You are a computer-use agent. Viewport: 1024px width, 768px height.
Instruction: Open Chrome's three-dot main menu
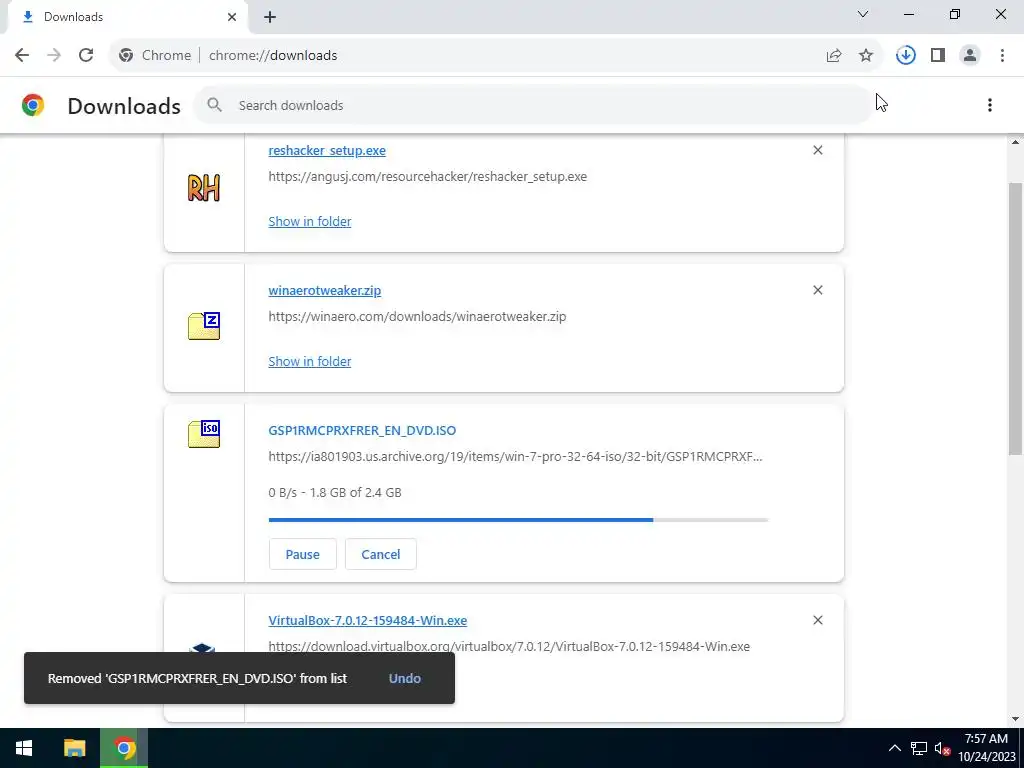(x=1002, y=56)
